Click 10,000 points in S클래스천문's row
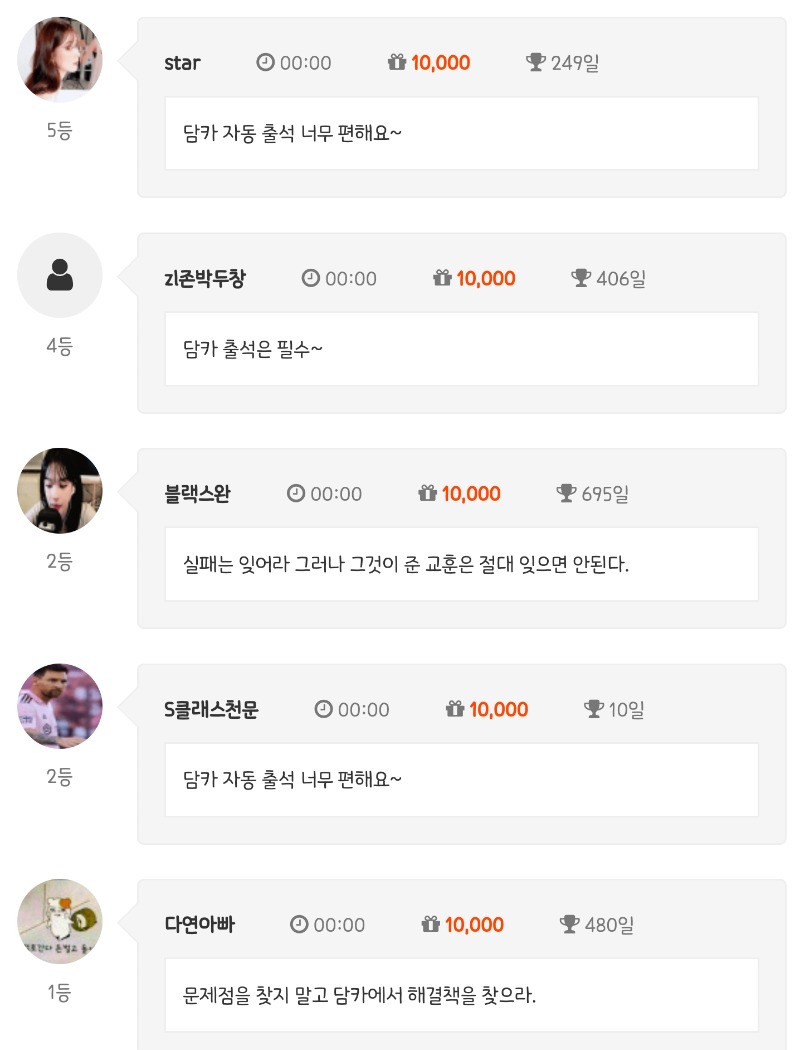This screenshot has width=800, height=1050. click(498, 710)
